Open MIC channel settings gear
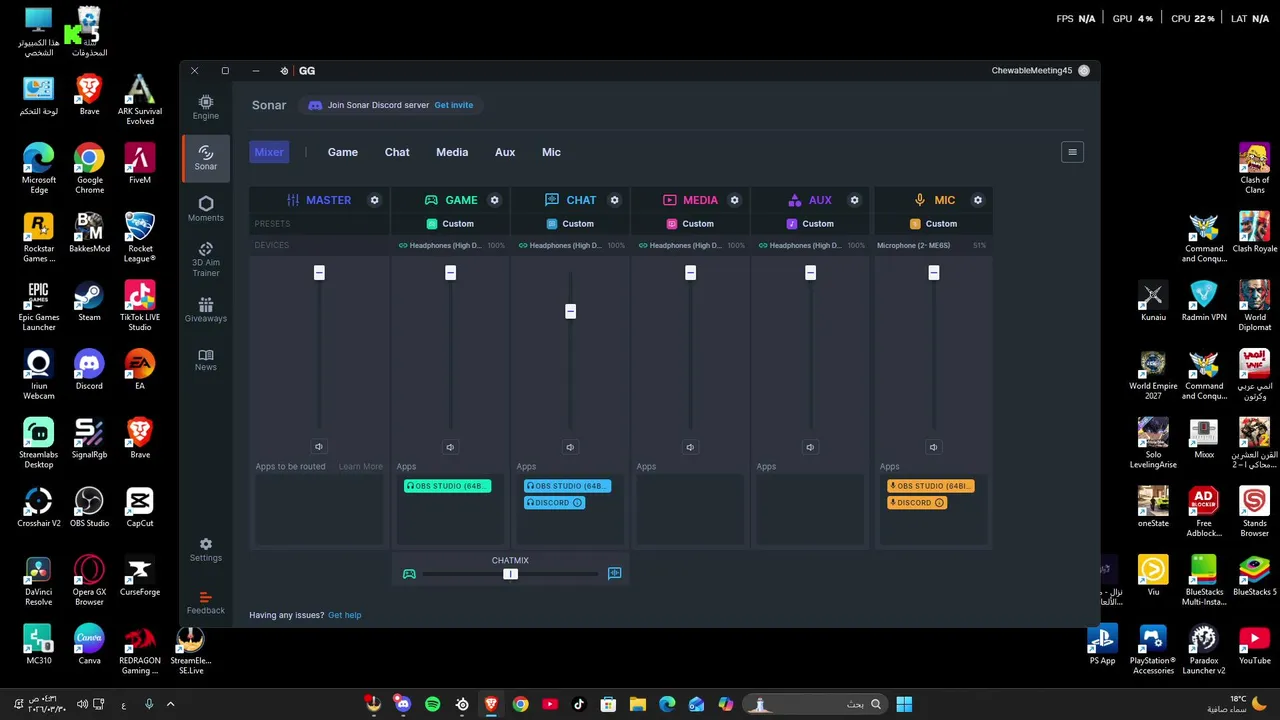 [x=978, y=200]
